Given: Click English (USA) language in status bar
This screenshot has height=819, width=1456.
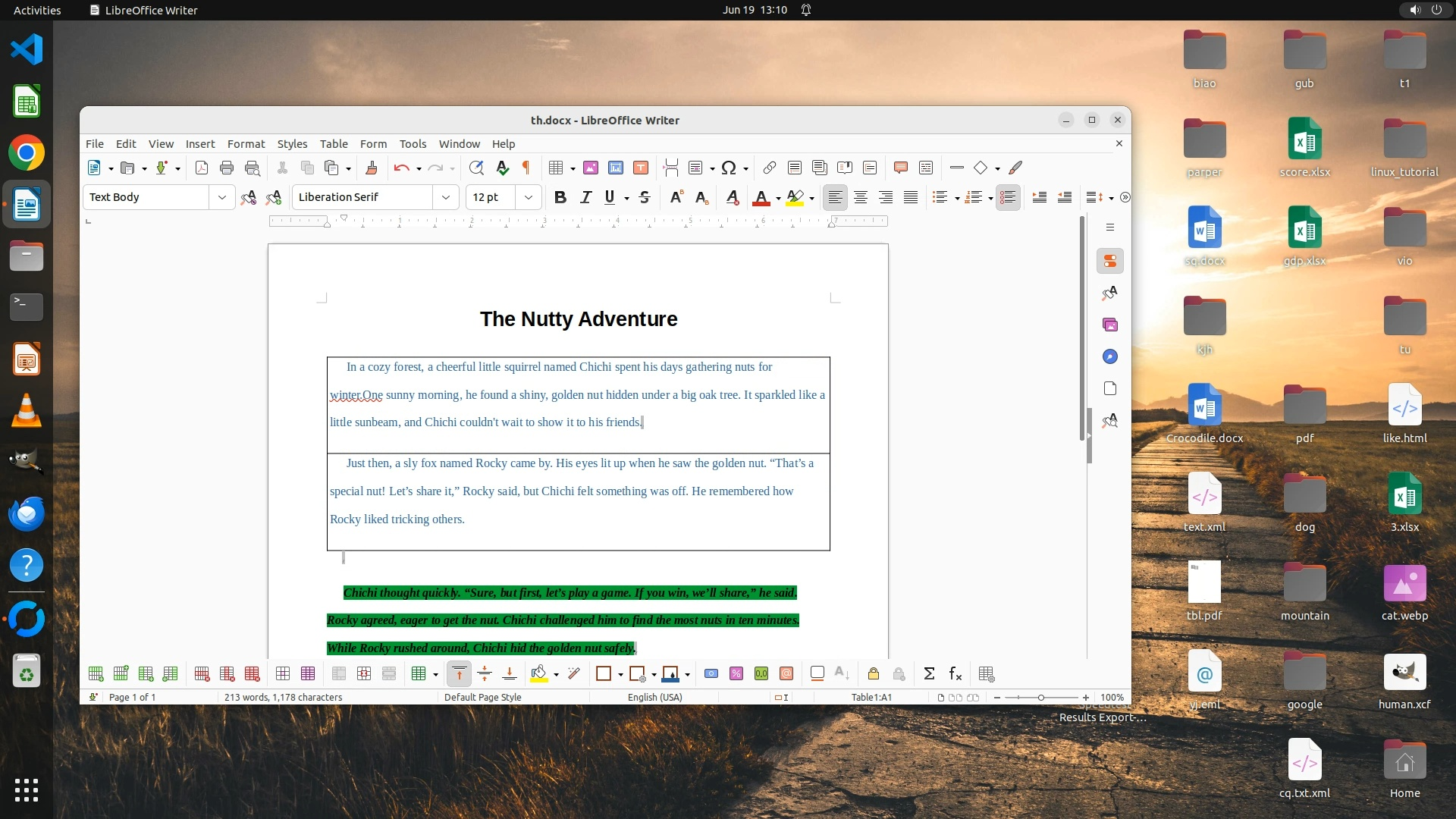Looking at the screenshot, I should (x=654, y=697).
